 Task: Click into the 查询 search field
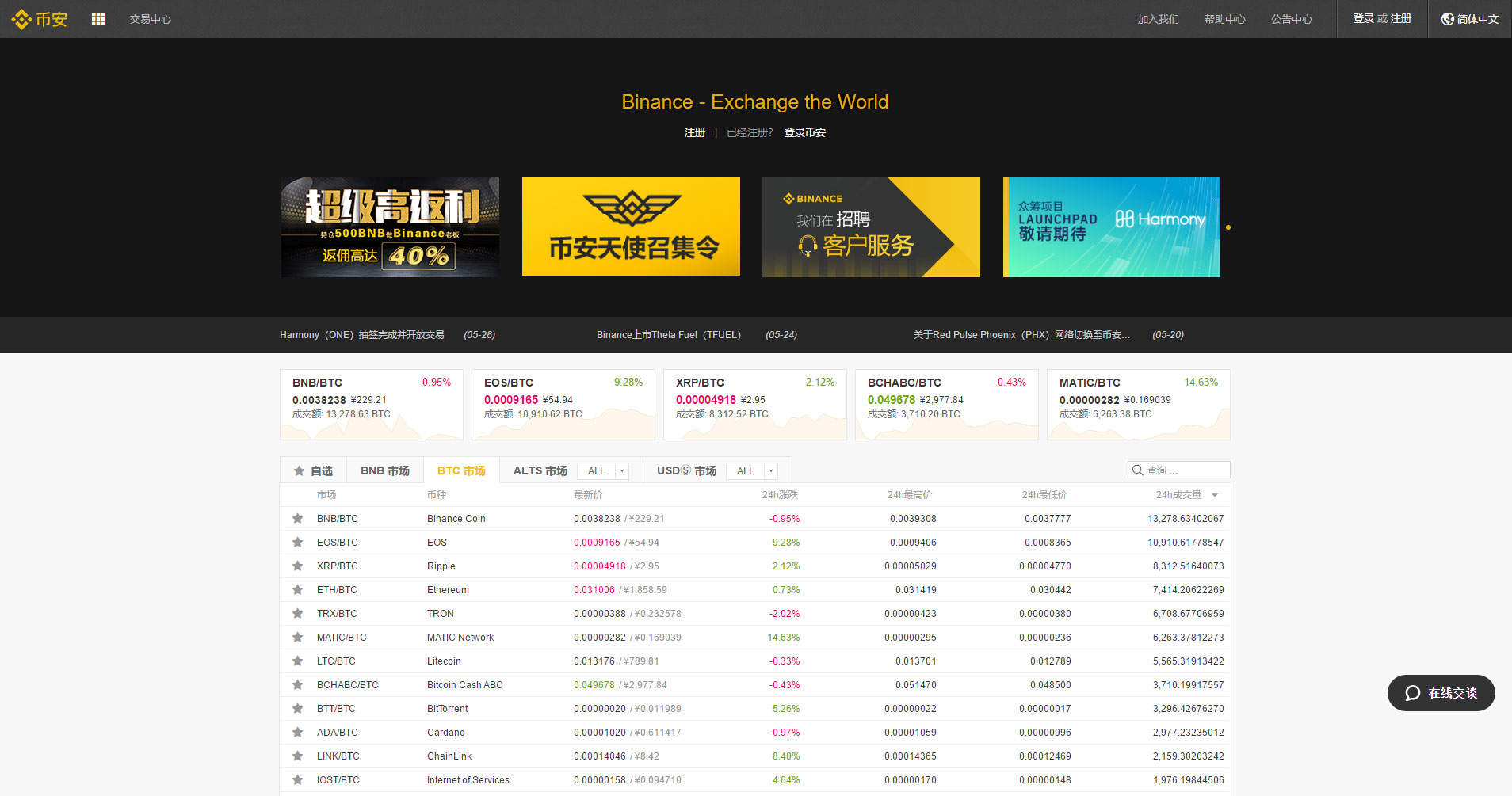(1179, 470)
